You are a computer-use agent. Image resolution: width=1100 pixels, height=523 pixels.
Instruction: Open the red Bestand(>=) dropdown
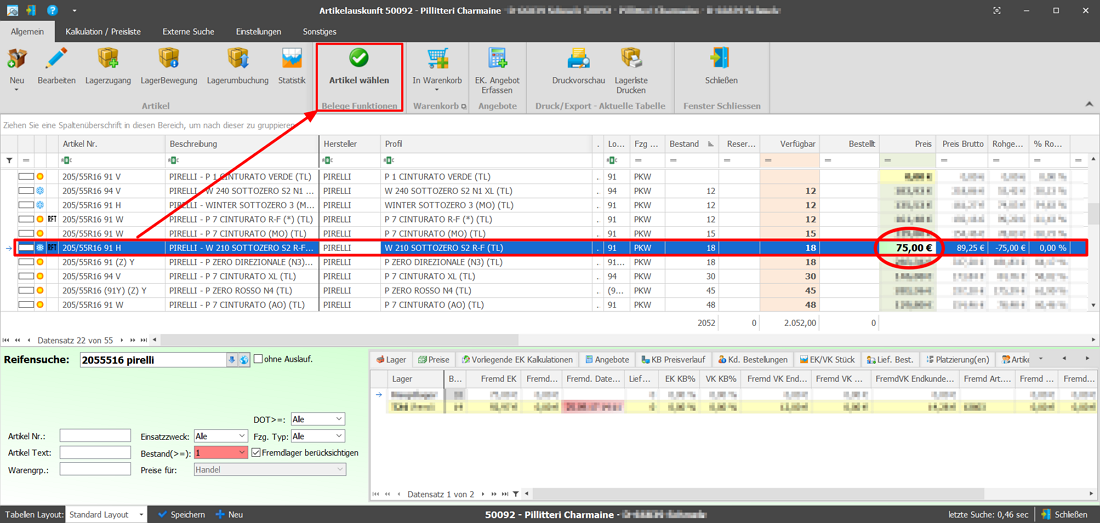220,453
